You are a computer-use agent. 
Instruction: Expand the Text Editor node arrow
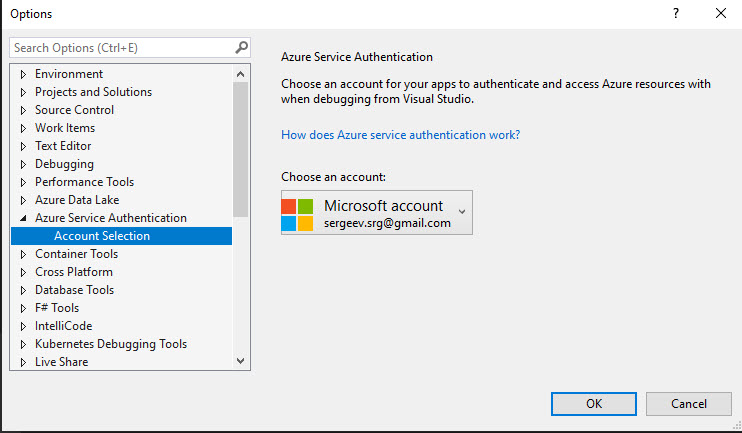[23, 146]
